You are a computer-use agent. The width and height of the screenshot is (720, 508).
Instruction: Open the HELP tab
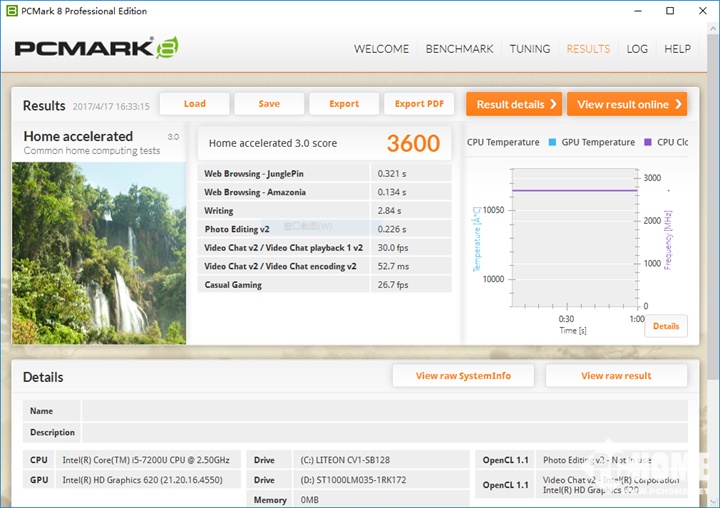pyautogui.click(x=677, y=49)
